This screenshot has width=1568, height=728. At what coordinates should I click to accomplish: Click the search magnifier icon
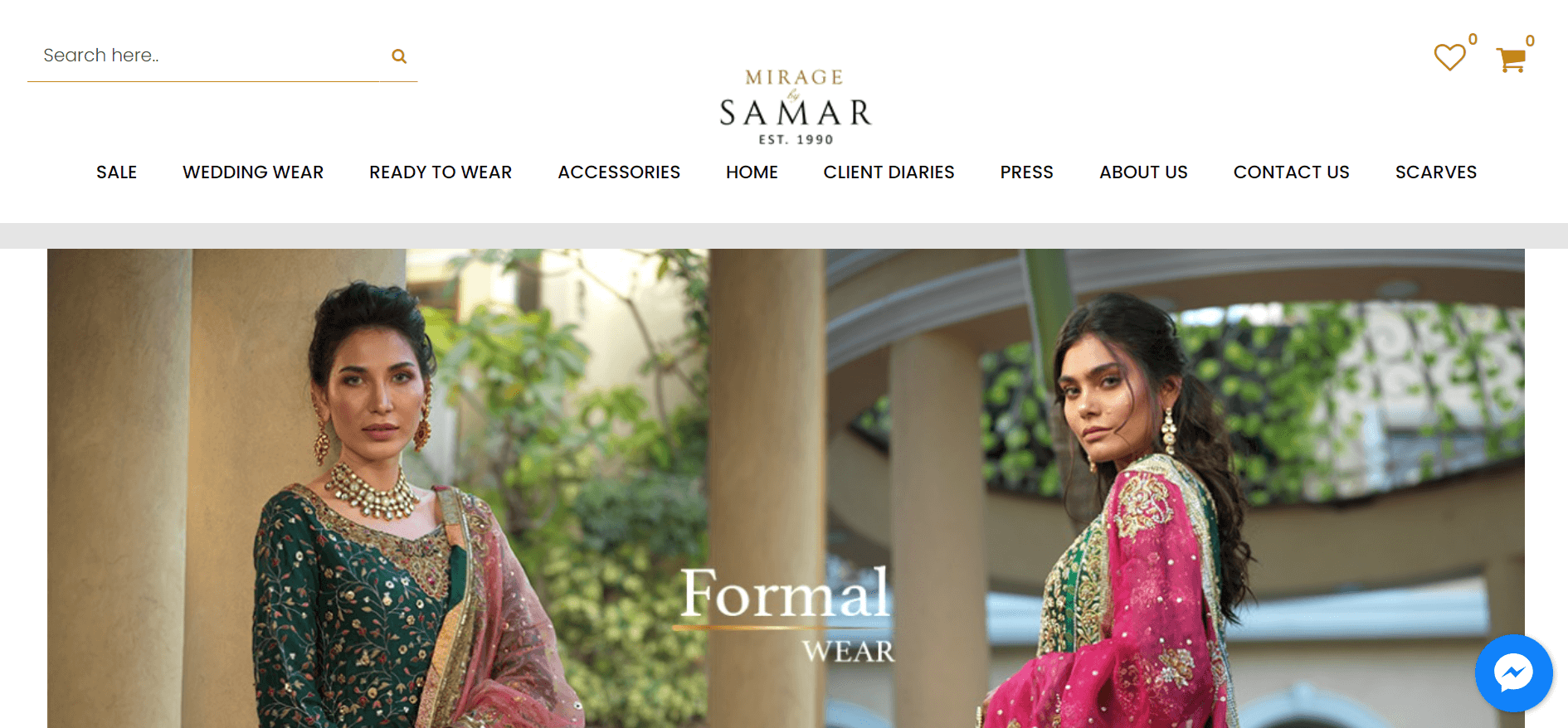(x=399, y=56)
